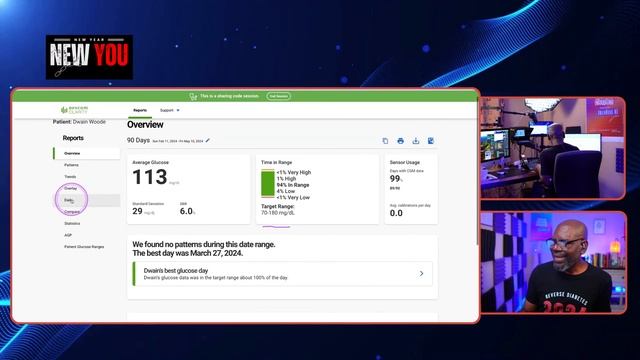
Task: Click the print report icon
Action: click(x=400, y=141)
